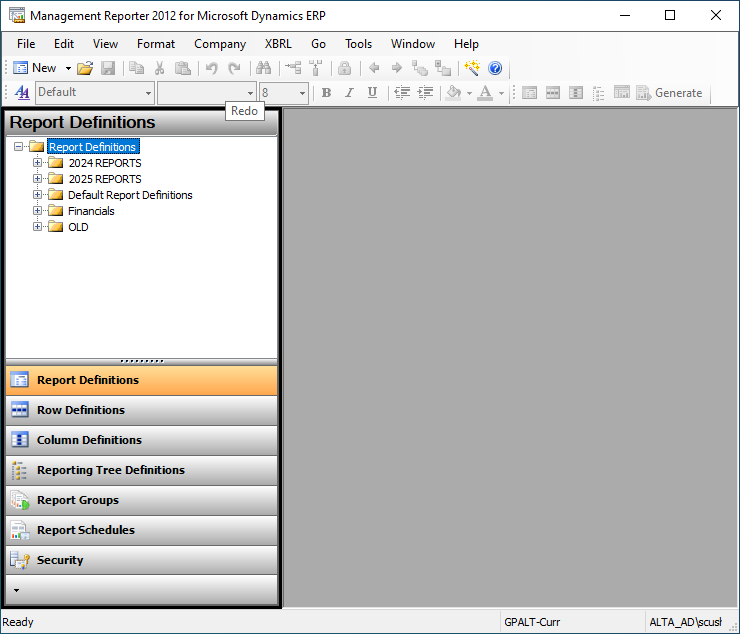Select the Reporting Tree Definitions navigation button
The height and width of the screenshot is (634, 740).
pos(142,470)
